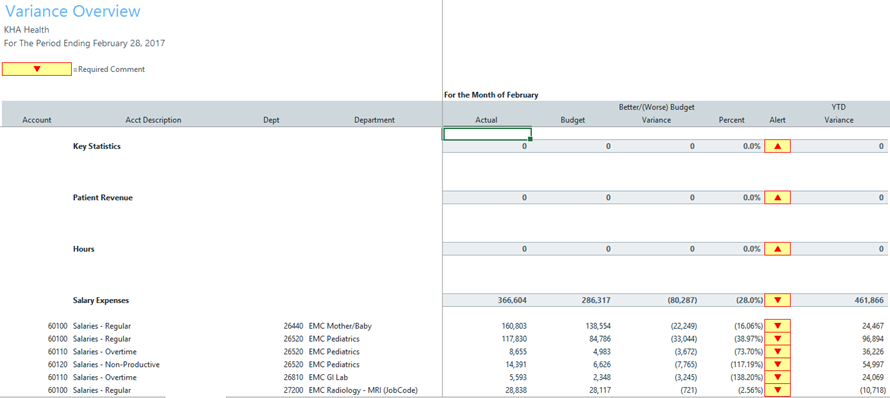Click the Variance Overview title
890x398 pixels.
pos(73,11)
